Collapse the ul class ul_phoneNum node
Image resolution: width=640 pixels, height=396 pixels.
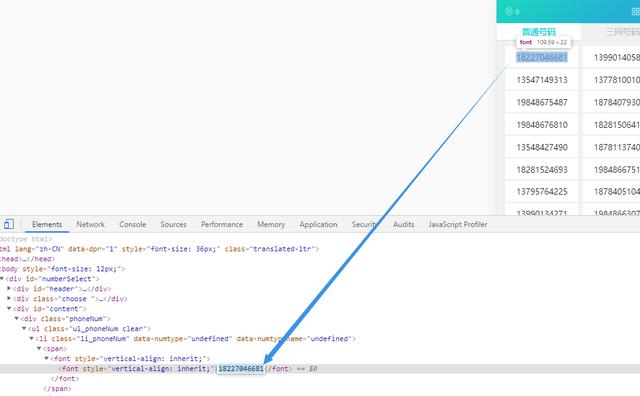24,328
